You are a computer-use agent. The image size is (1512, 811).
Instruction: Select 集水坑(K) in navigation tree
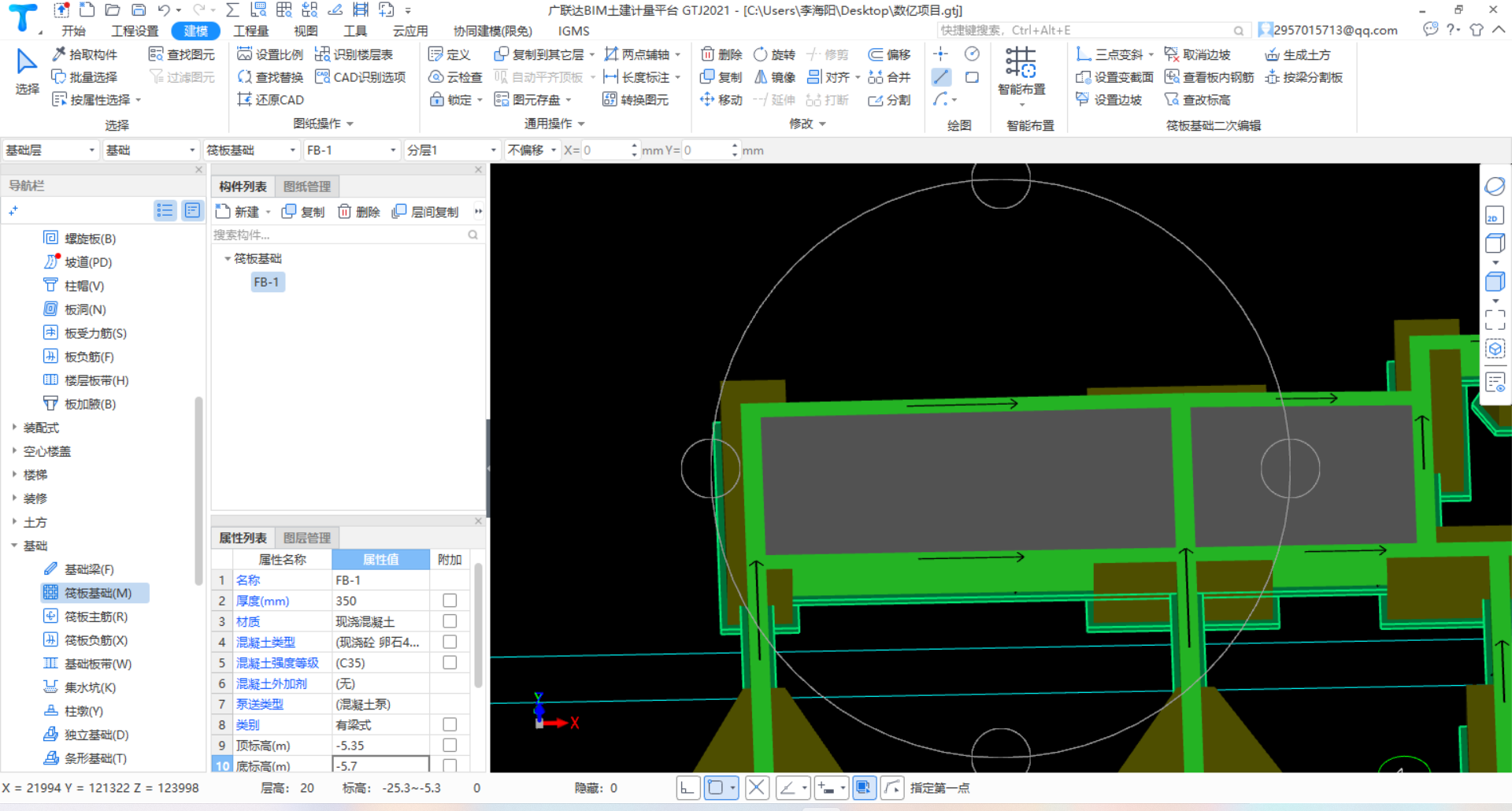(x=90, y=687)
